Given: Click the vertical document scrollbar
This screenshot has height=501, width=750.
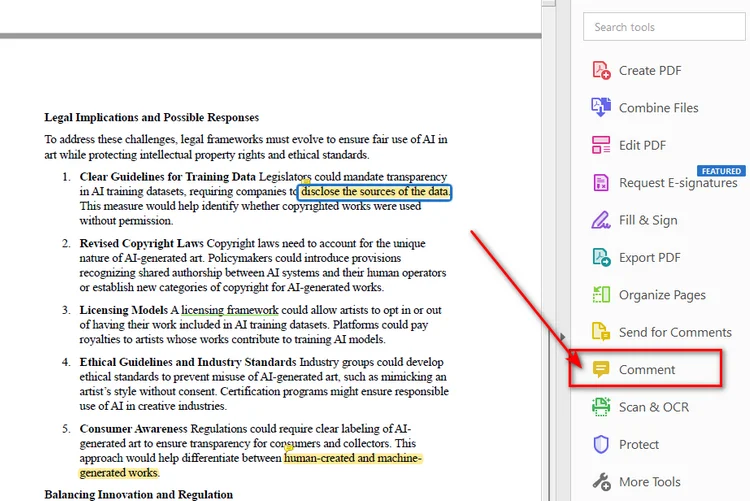Looking at the screenshot, I should coord(549,250).
